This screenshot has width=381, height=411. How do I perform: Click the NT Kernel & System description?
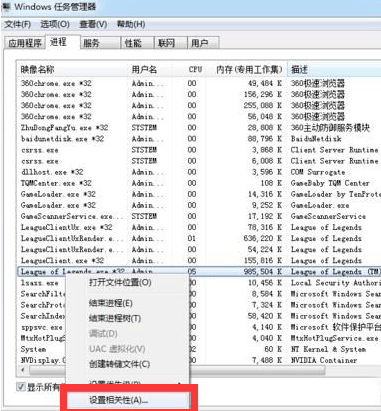pyautogui.click(x=328, y=349)
